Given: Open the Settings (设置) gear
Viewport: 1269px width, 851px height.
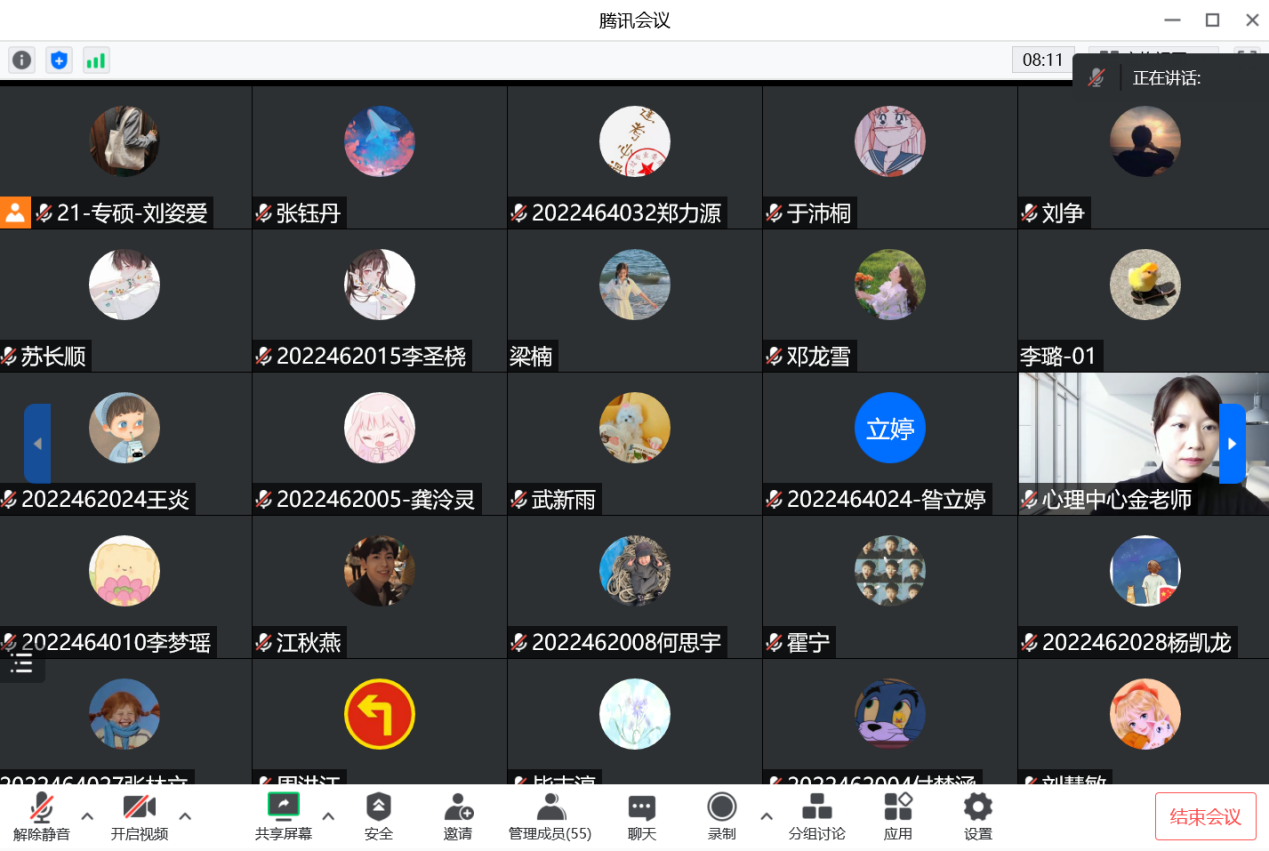Looking at the screenshot, I should (978, 816).
